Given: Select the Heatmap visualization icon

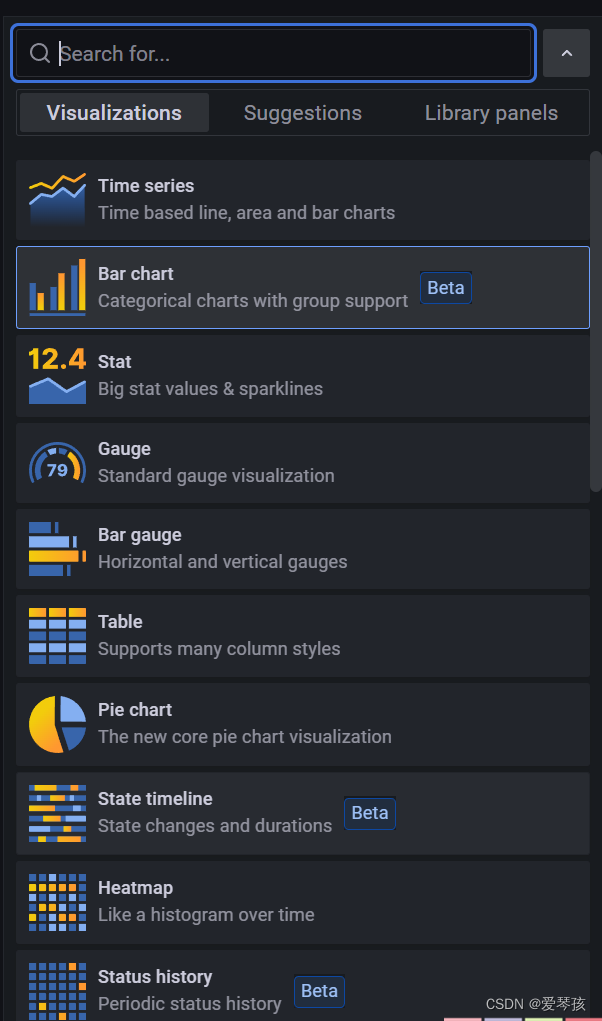Looking at the screenshot, I should [x=56, y=901].
